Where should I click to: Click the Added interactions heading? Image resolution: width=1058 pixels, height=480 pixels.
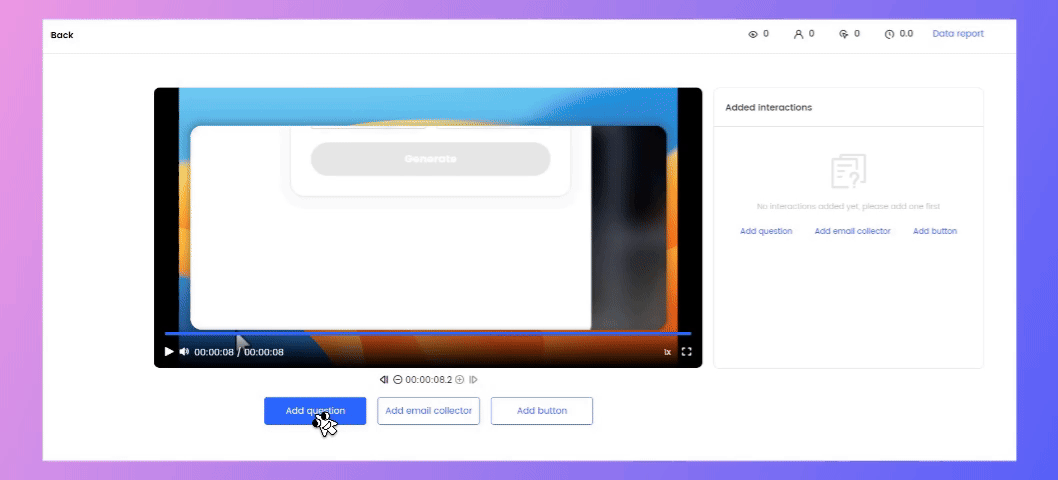pyautogui.click(x=769, y=107)
